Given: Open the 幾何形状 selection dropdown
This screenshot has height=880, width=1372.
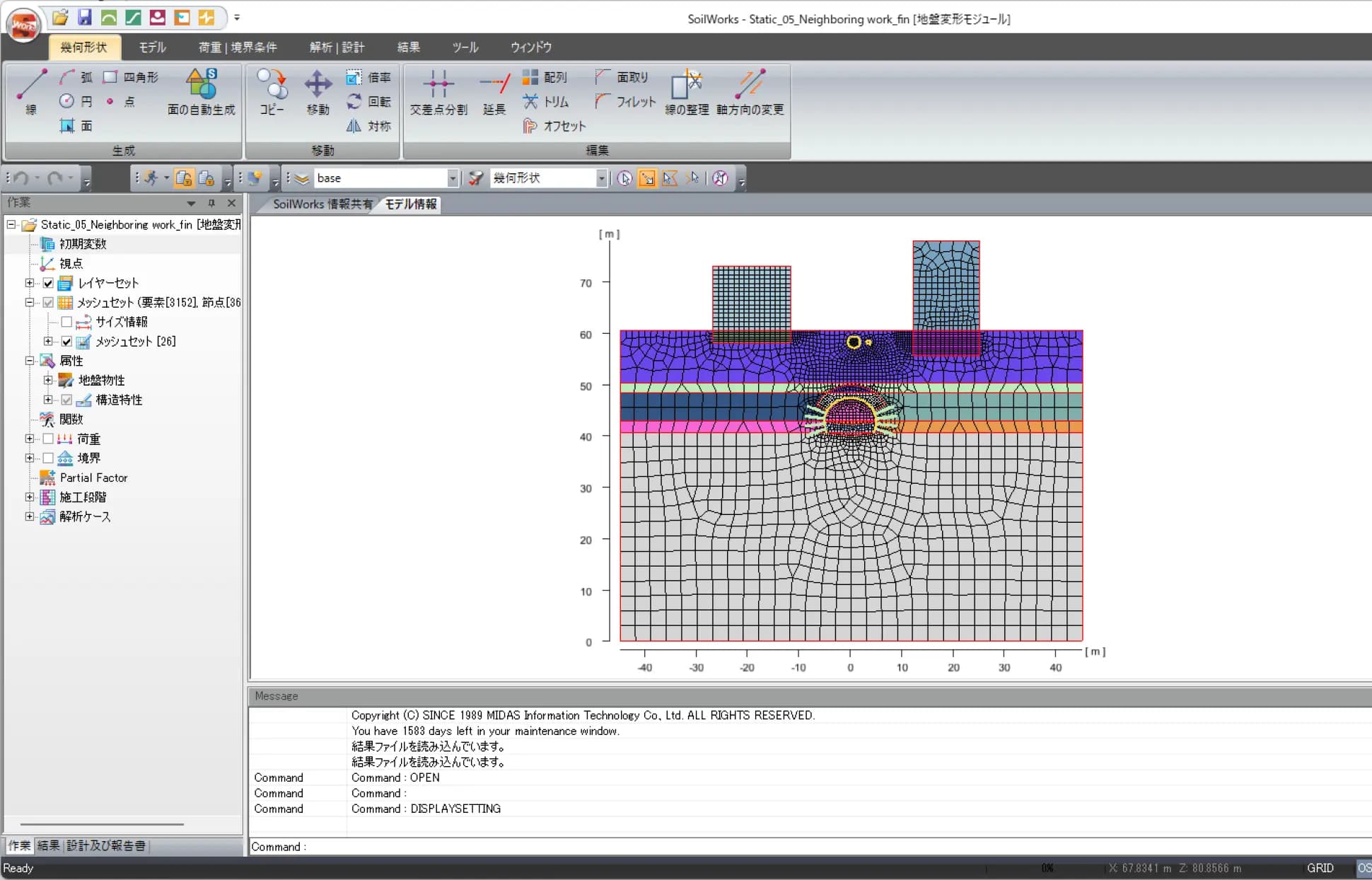Looking at the screenshot, I should tap(601, 178).
